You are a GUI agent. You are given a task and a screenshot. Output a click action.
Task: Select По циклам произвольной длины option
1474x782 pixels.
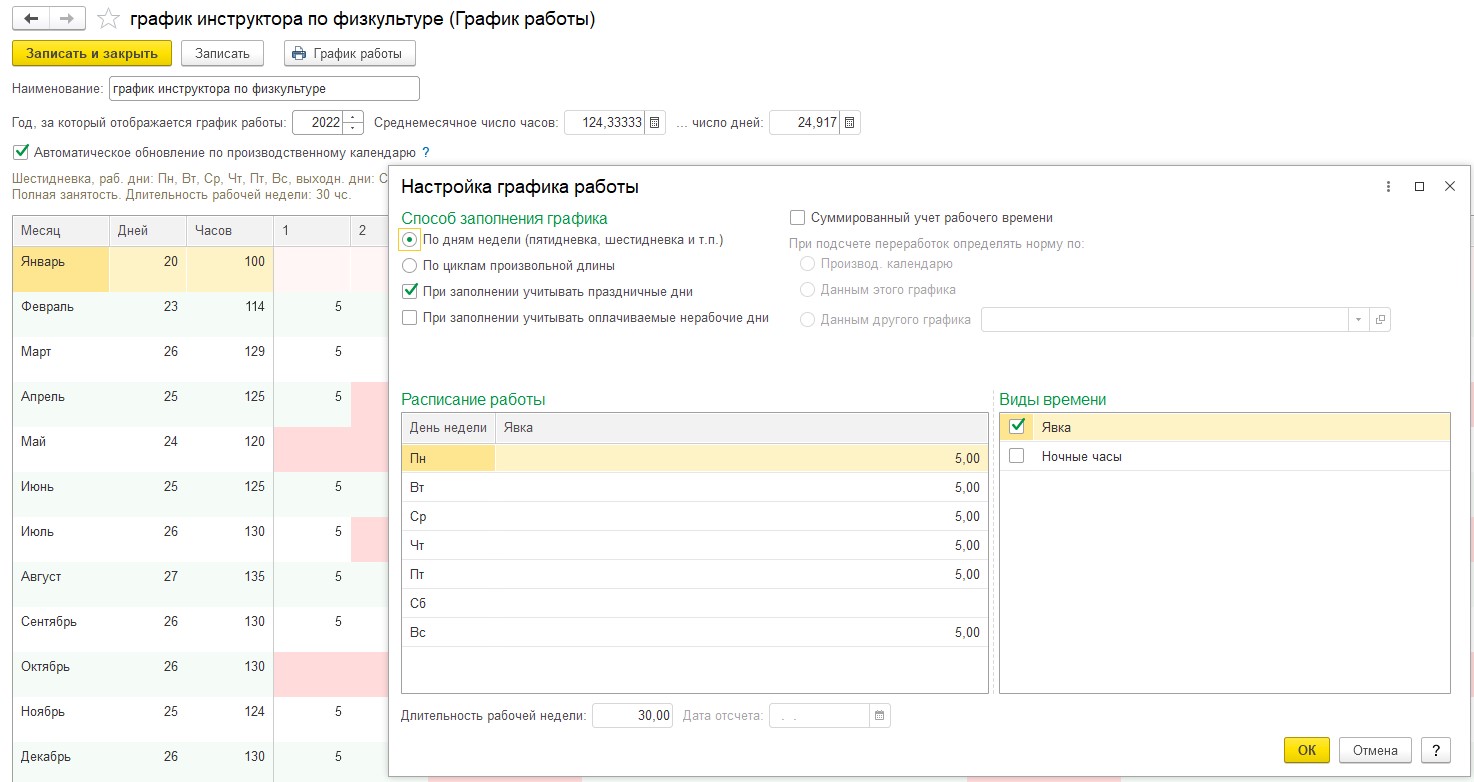click(409, 266)
